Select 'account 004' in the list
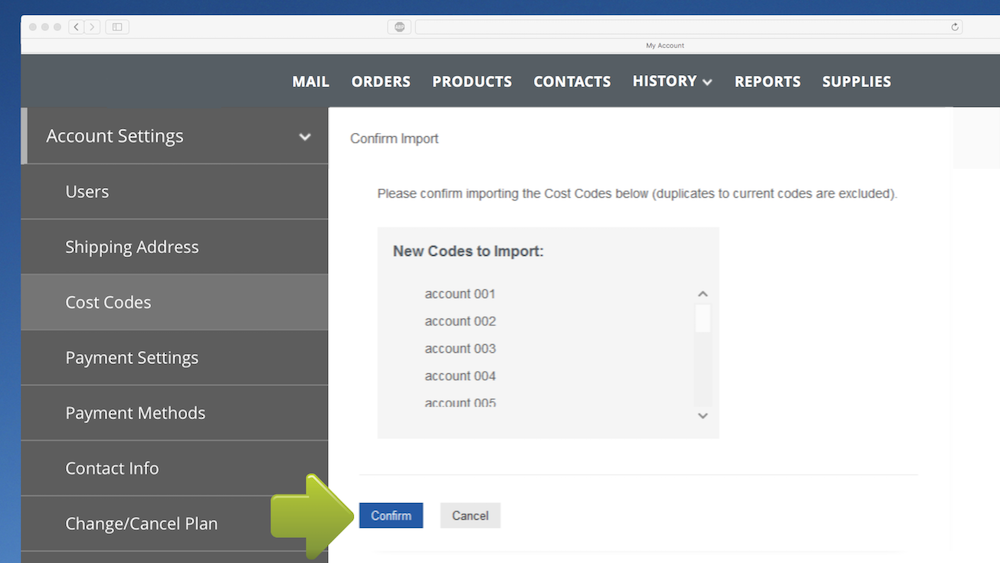The width and height of the screenshot is (1000, 563). point(460,376)
